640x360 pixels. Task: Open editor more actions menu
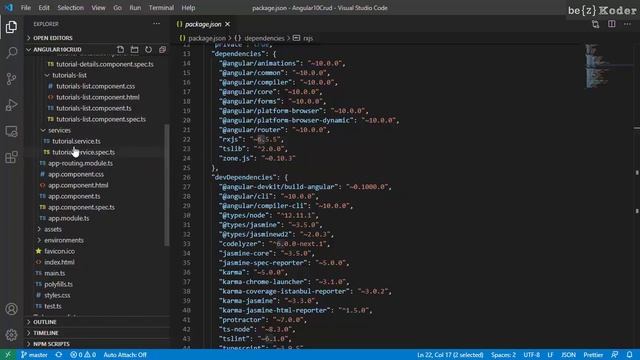click(627, 24)
